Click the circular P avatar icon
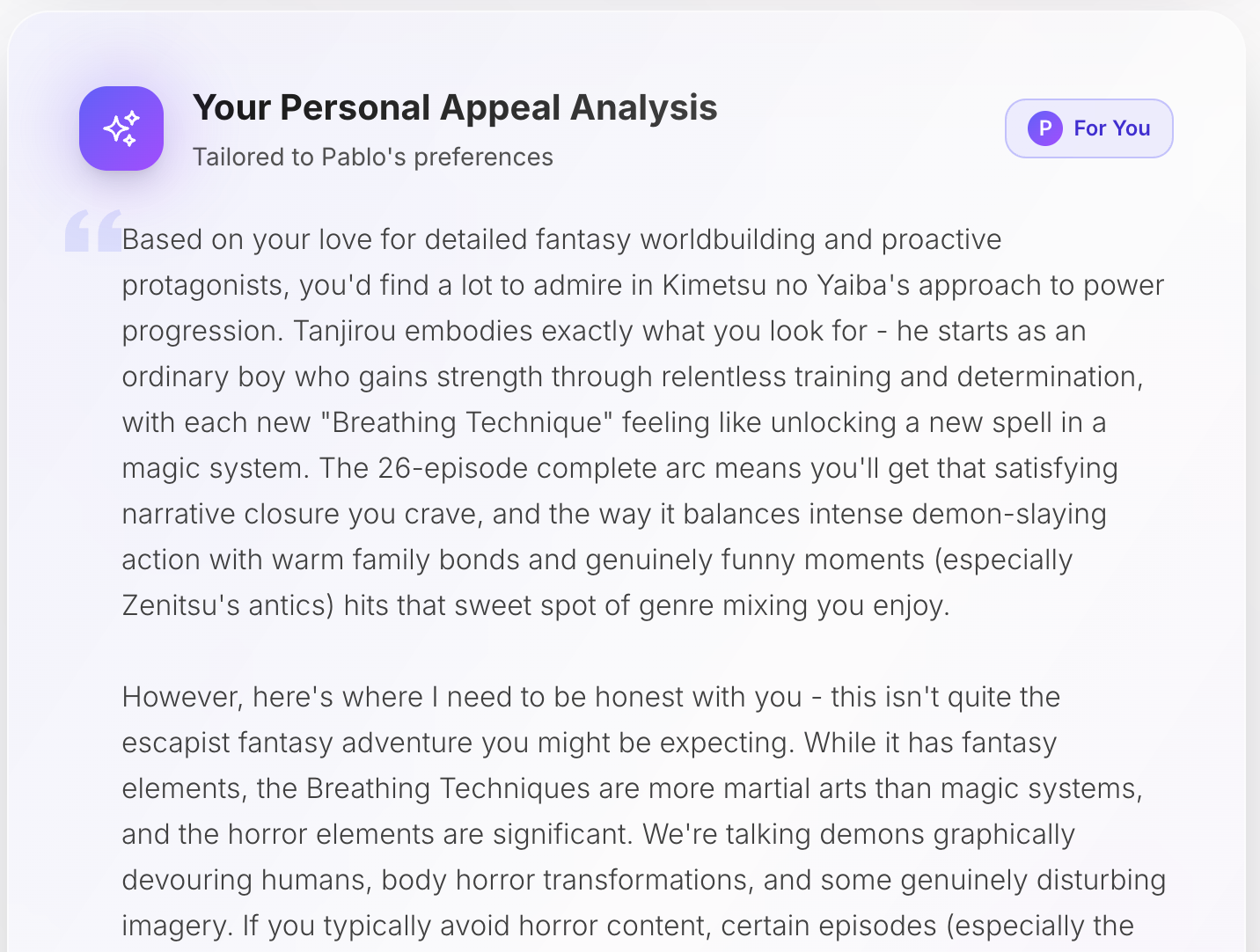1260x952 pixels. coord(1044,128)
